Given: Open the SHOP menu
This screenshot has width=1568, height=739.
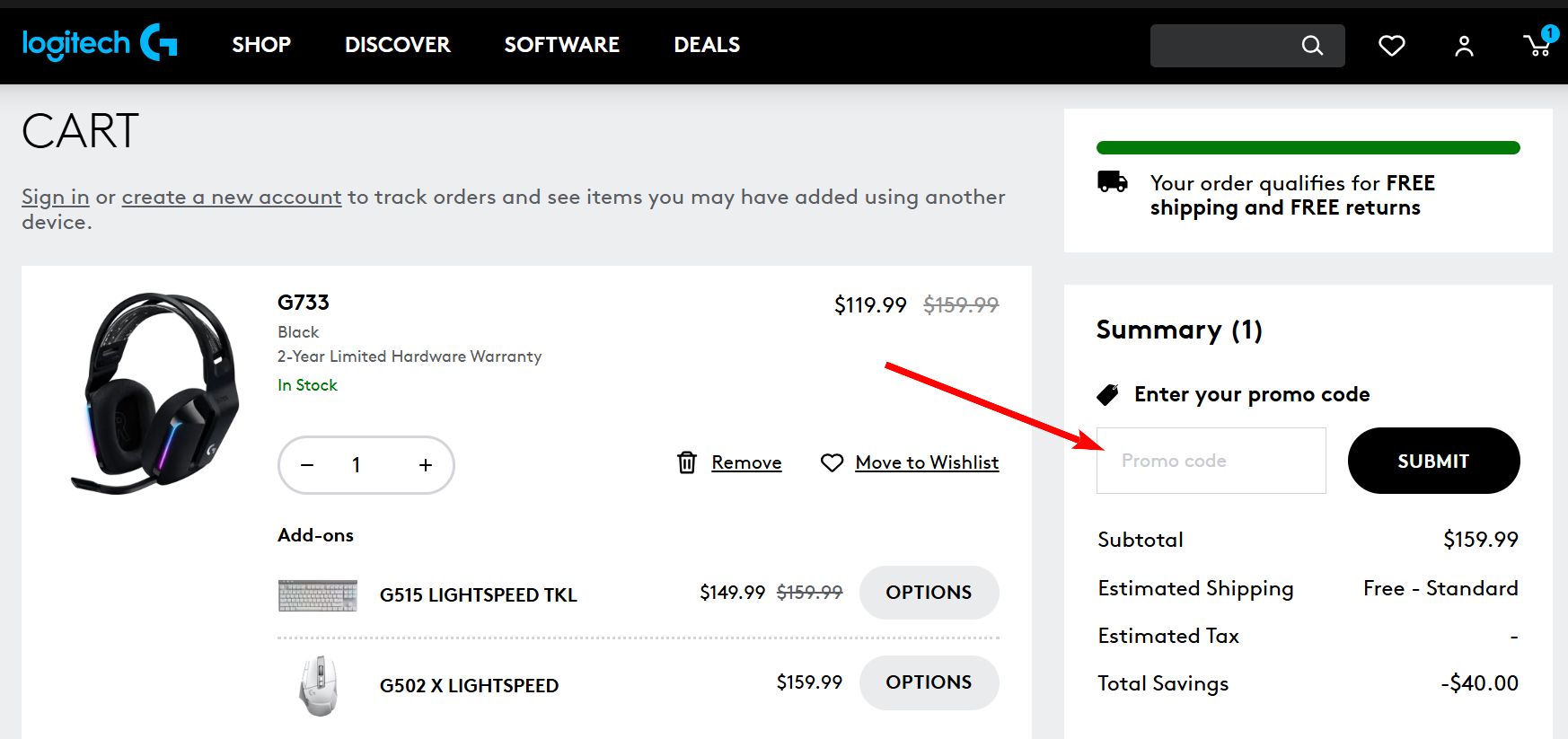Looking at the screenshot, I should coord(261,45).
